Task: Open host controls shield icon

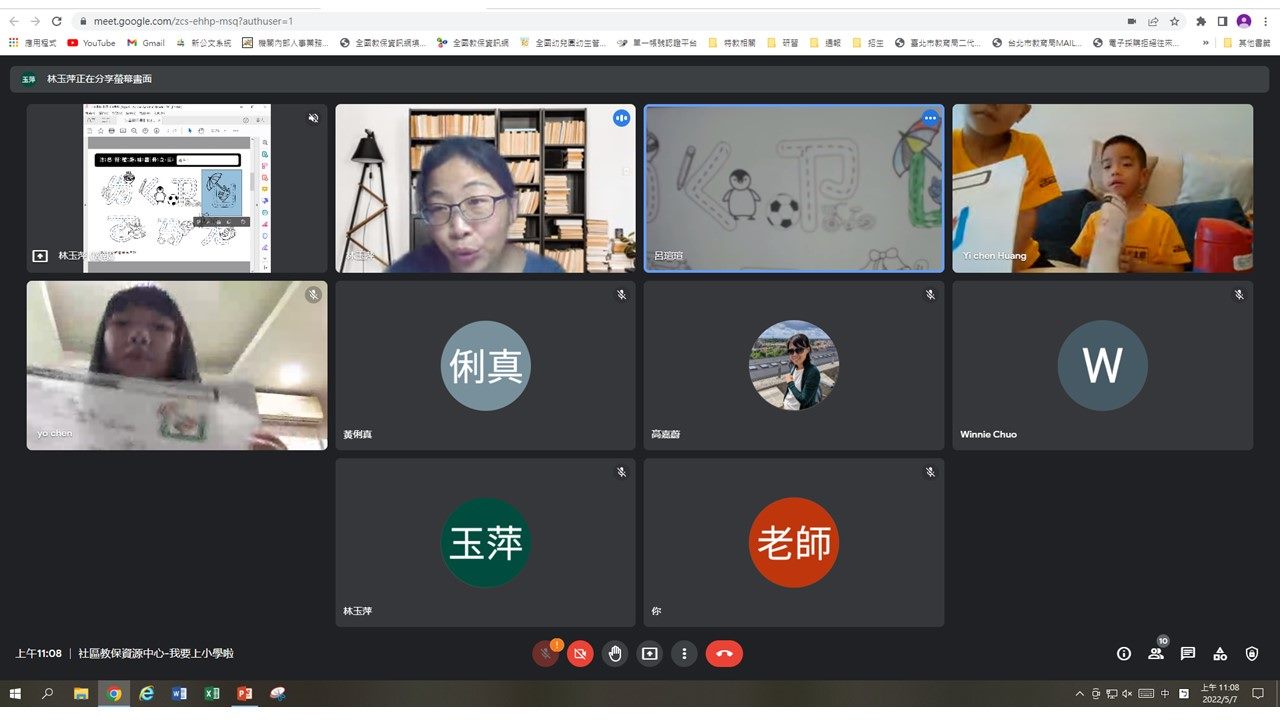Action: (1252, 654)
